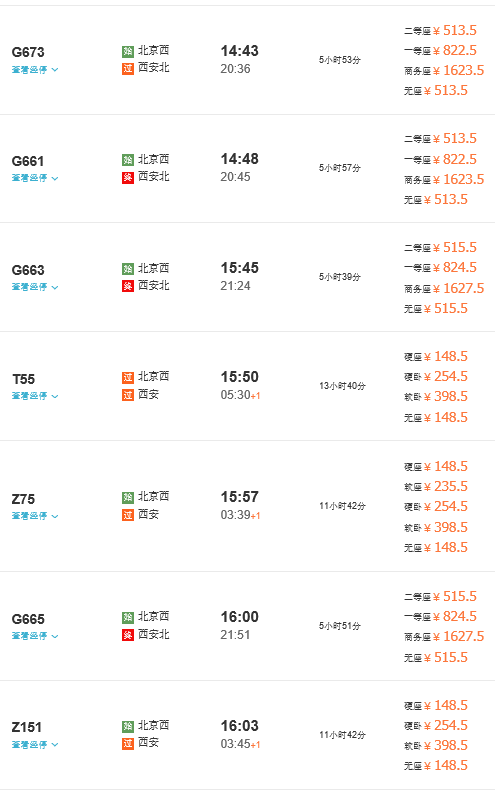This screenshot has height=795, width=495.
Task: Expand stop list under train T55
Action: pos(35,396)
